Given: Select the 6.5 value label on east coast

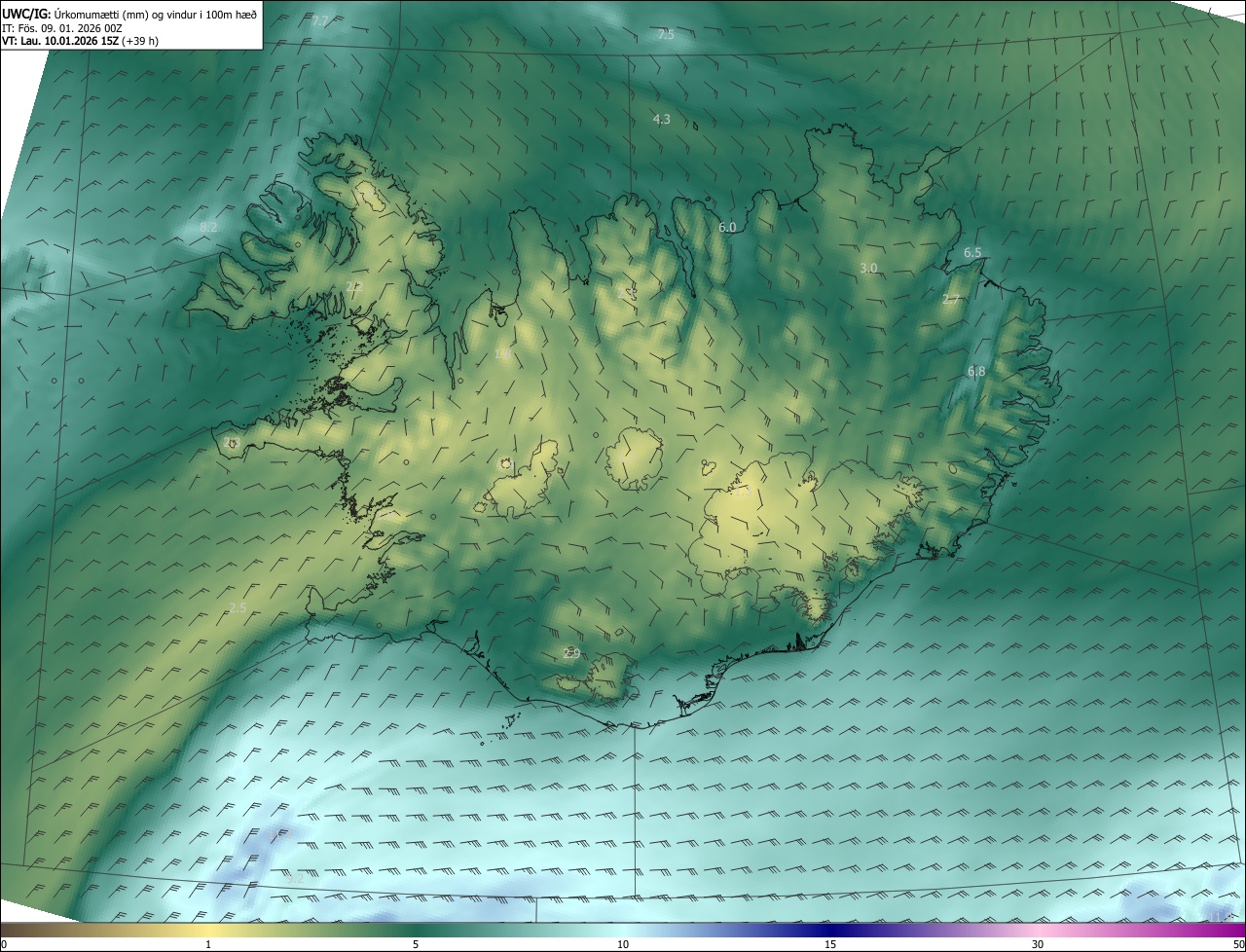Looking at the screenshot, I should 972,253.
